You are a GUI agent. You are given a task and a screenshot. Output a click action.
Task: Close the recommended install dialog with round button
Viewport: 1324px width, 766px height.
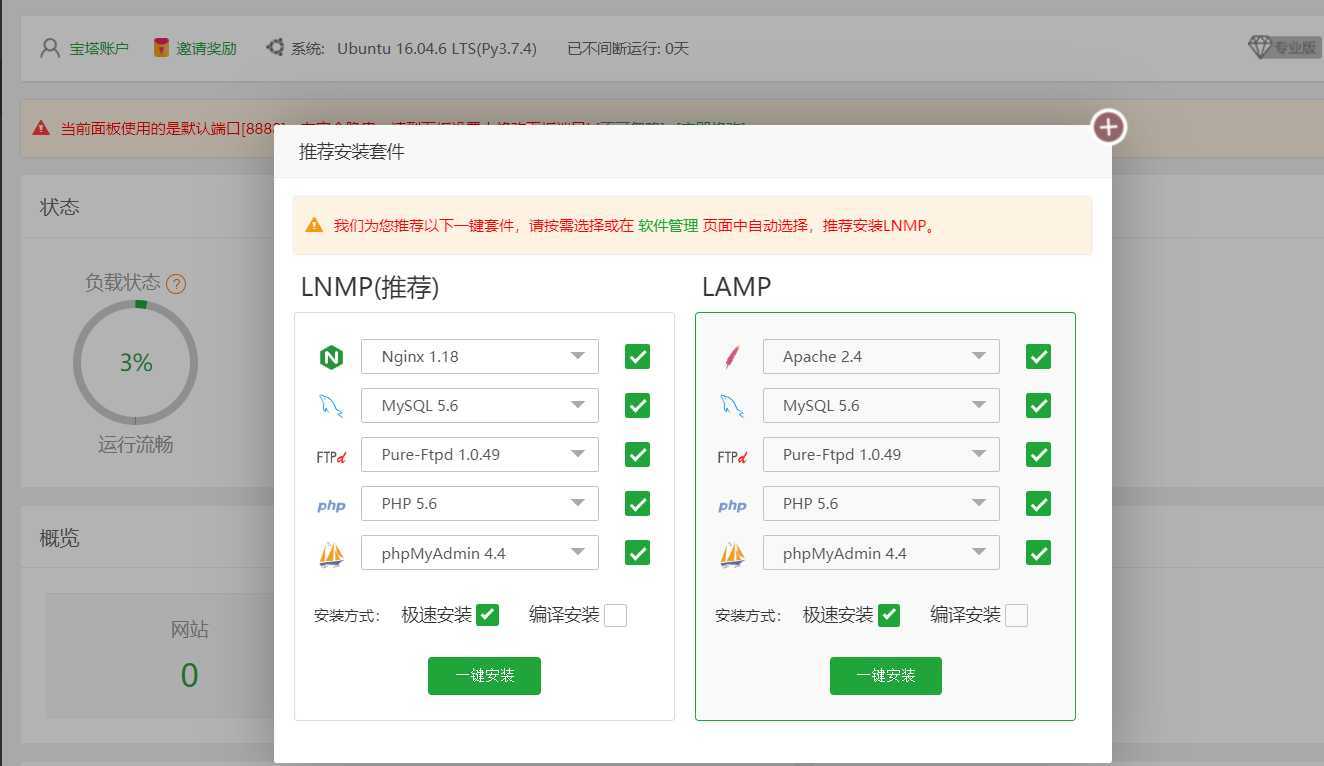tap(1108, 127)
